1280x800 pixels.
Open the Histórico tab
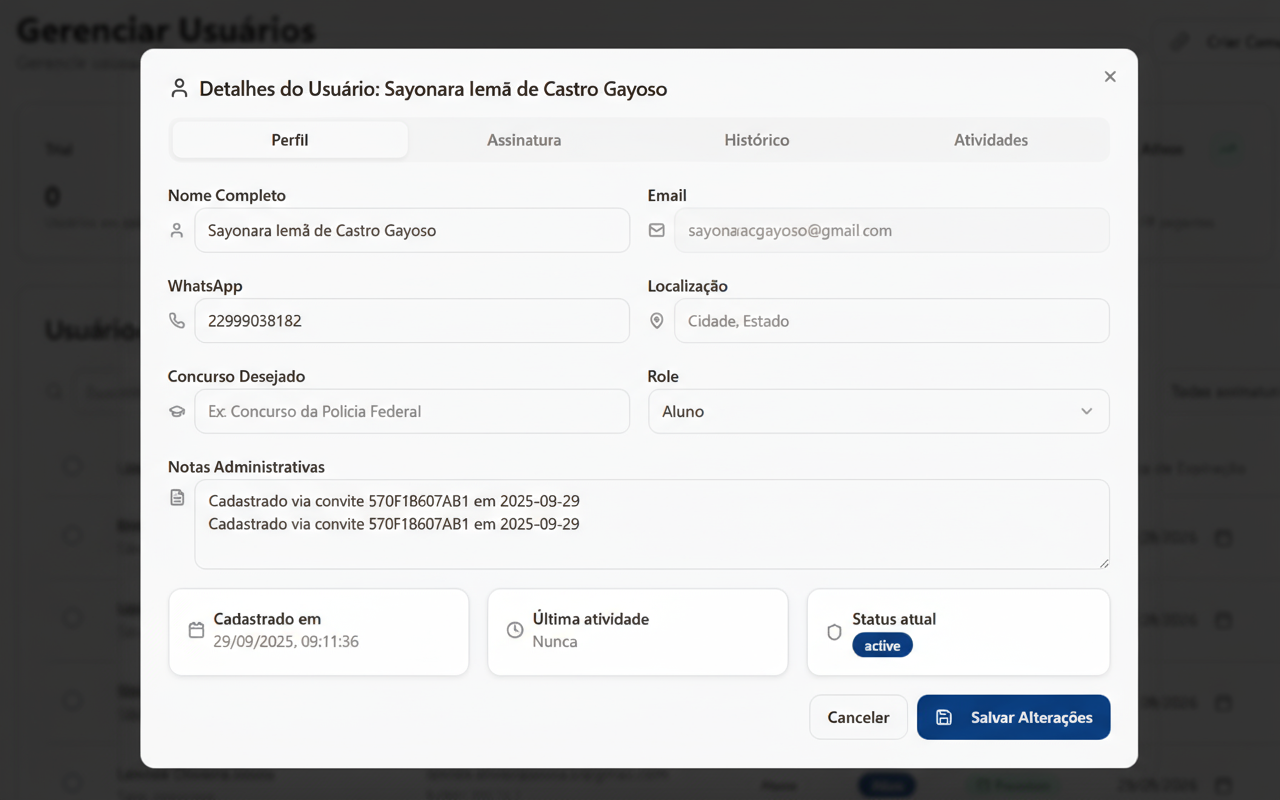point(757,140)
